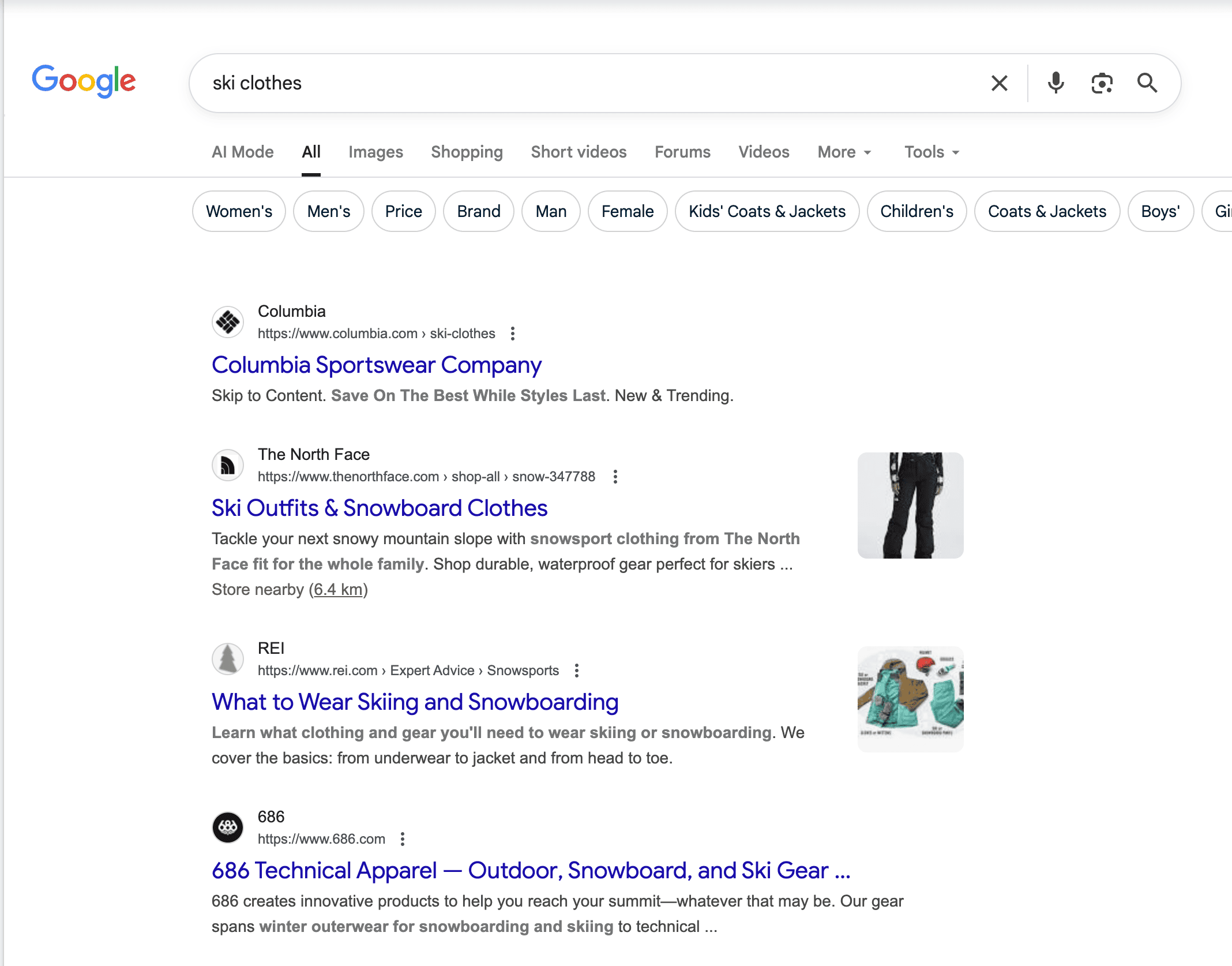The image size is (1232, 966).
Task: Open three-dot menu for REI result
Action: (577, 671)
